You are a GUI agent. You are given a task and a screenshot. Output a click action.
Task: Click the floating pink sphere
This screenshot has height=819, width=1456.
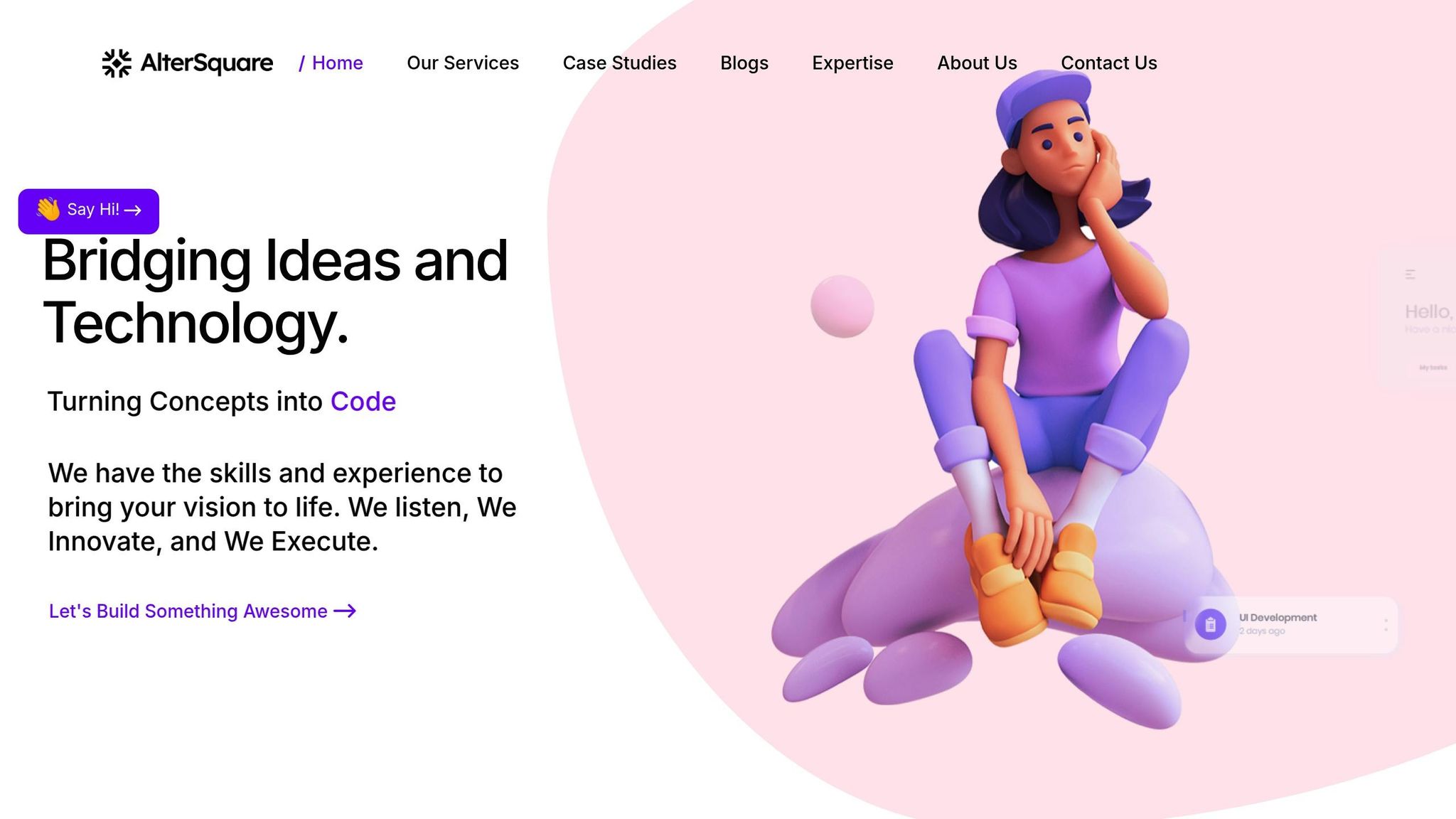coord(842,306)
